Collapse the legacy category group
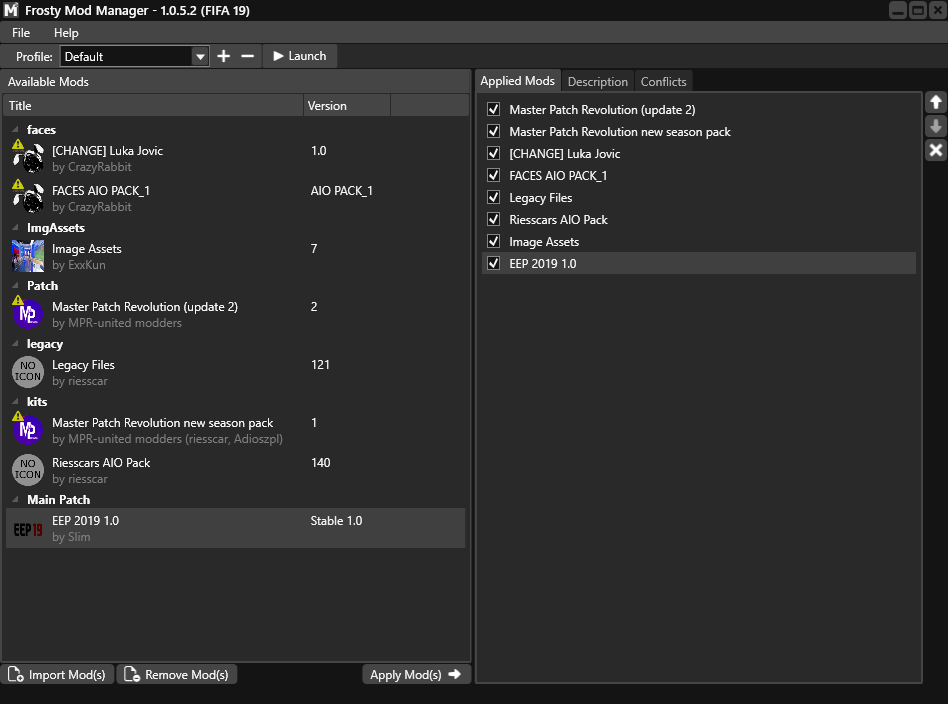 (x=15, y=344)
